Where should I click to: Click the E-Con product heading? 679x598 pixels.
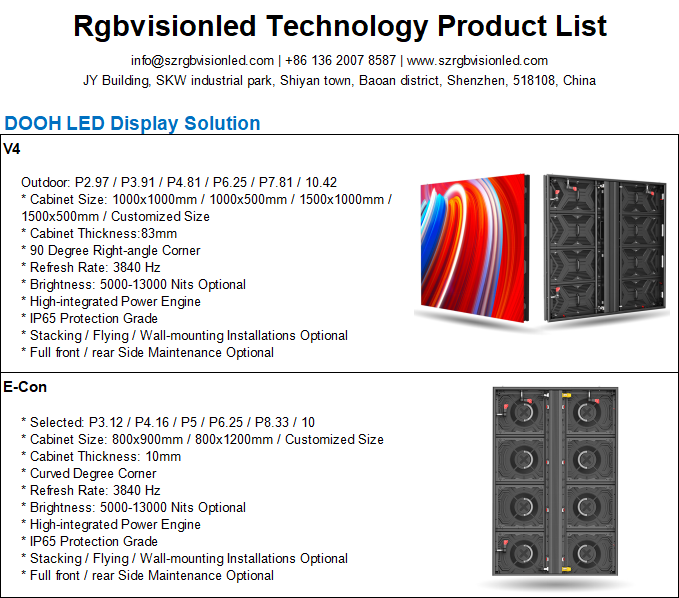(25, 387)
